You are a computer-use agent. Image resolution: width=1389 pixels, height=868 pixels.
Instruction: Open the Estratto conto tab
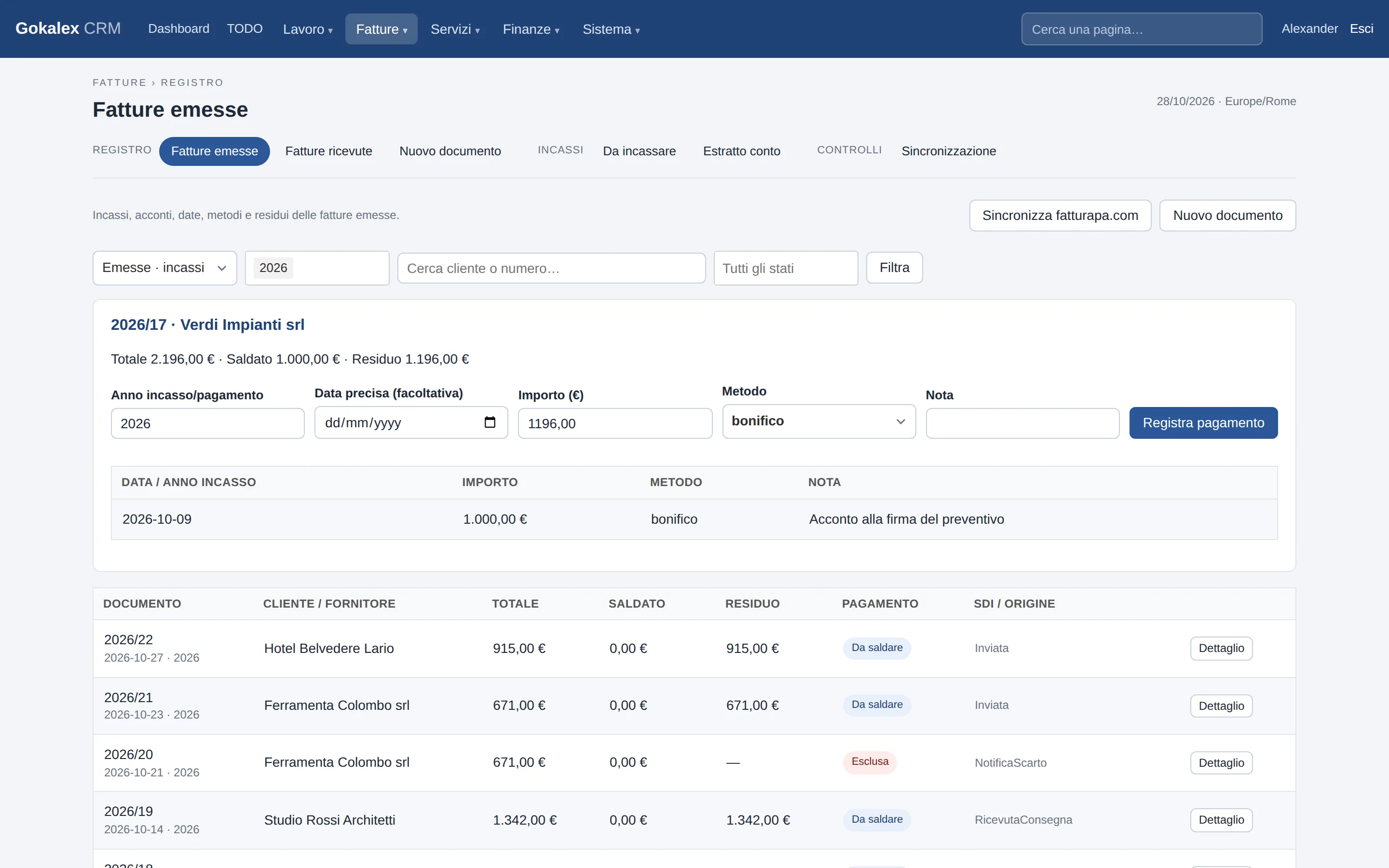tap(742, 151)
